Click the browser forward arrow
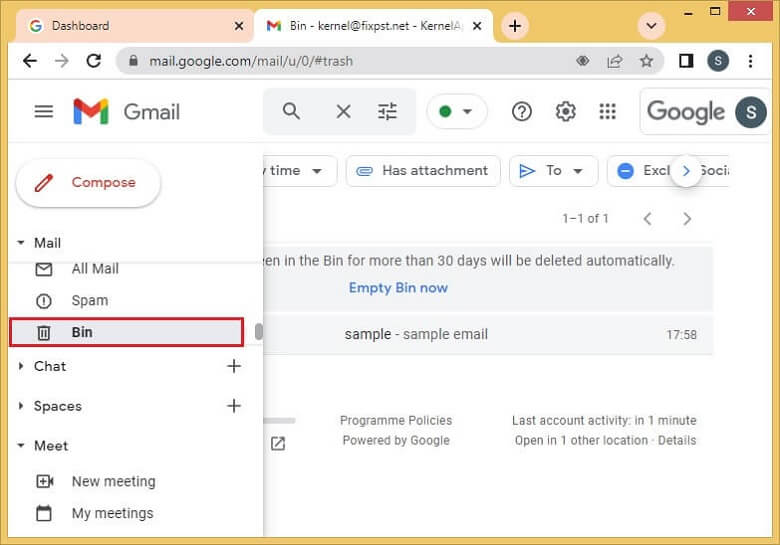Viewport: 780px width, 545px height. [62, 61]
